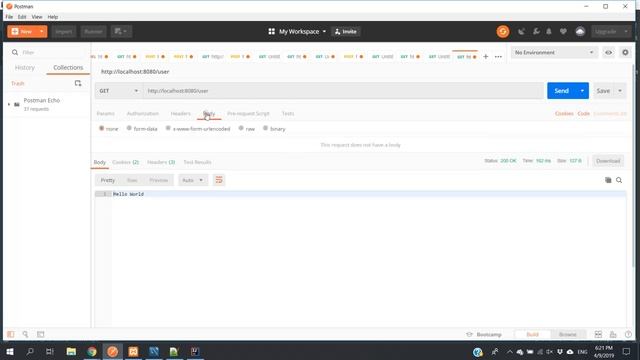Image resolution: width=640 pixels, height=360 pixels.
Task: Toggle the sidebar icon in status bar
Action: coord(11,334)
